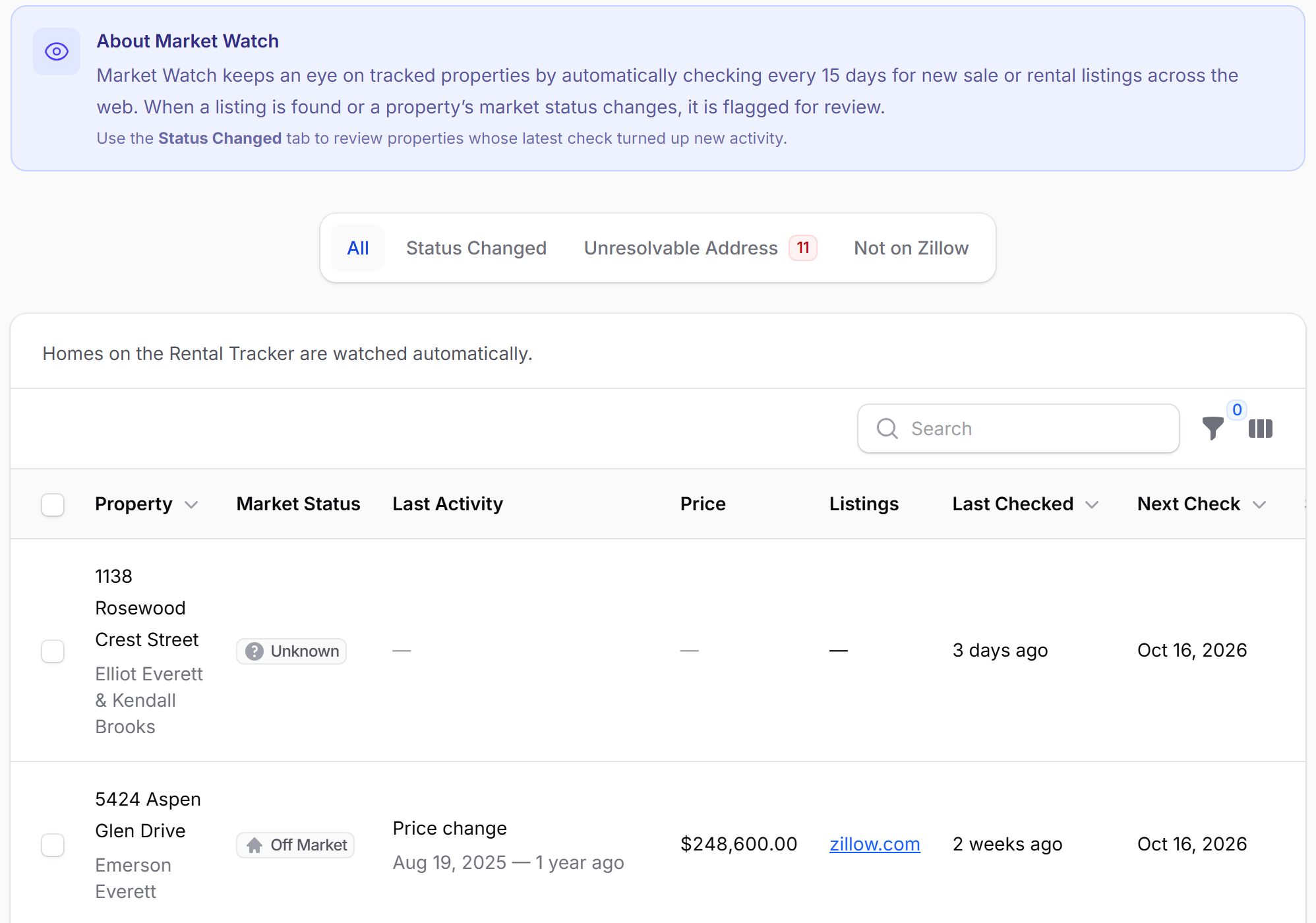Viewport: 1316px width, 923px height.
Task: Click the price $248,600.00
Action: (738, 844)
